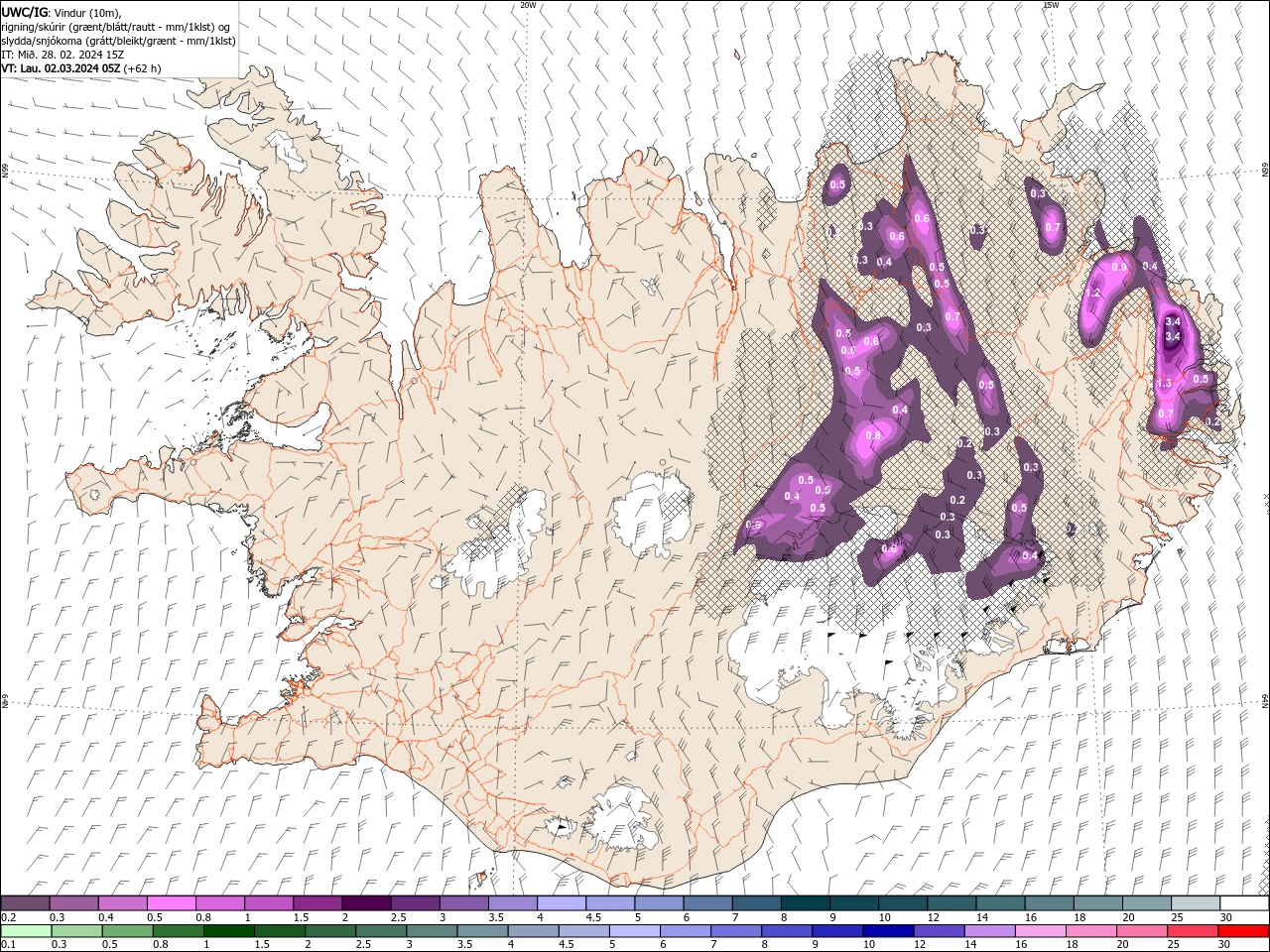This screenshot has height=952, width=1270.
Task: Click the 0.9 precipitation value on the map
Action: pos(1119,267)
